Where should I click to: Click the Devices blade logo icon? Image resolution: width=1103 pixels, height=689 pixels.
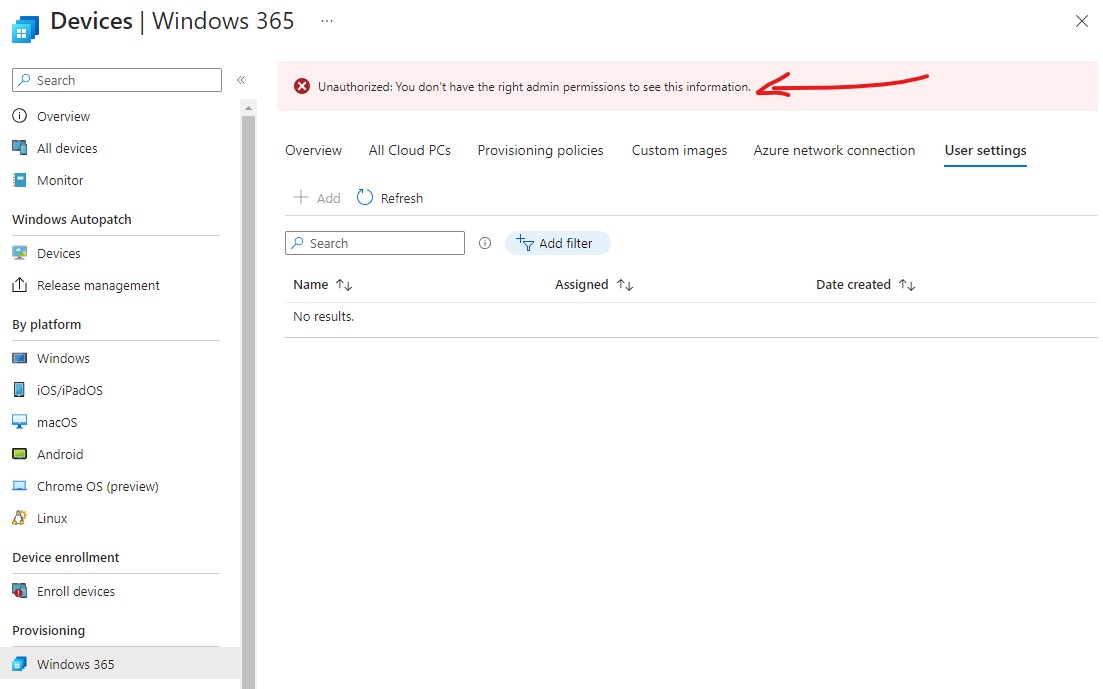[x=25, y=28]
